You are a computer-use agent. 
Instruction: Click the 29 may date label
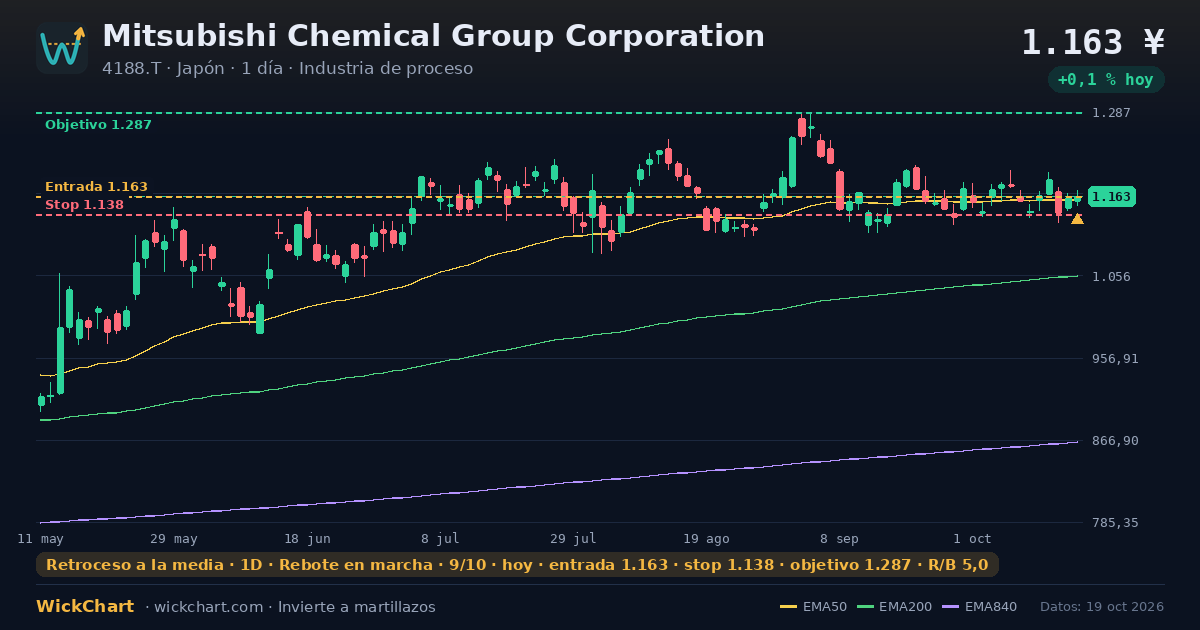coord(174,538)
